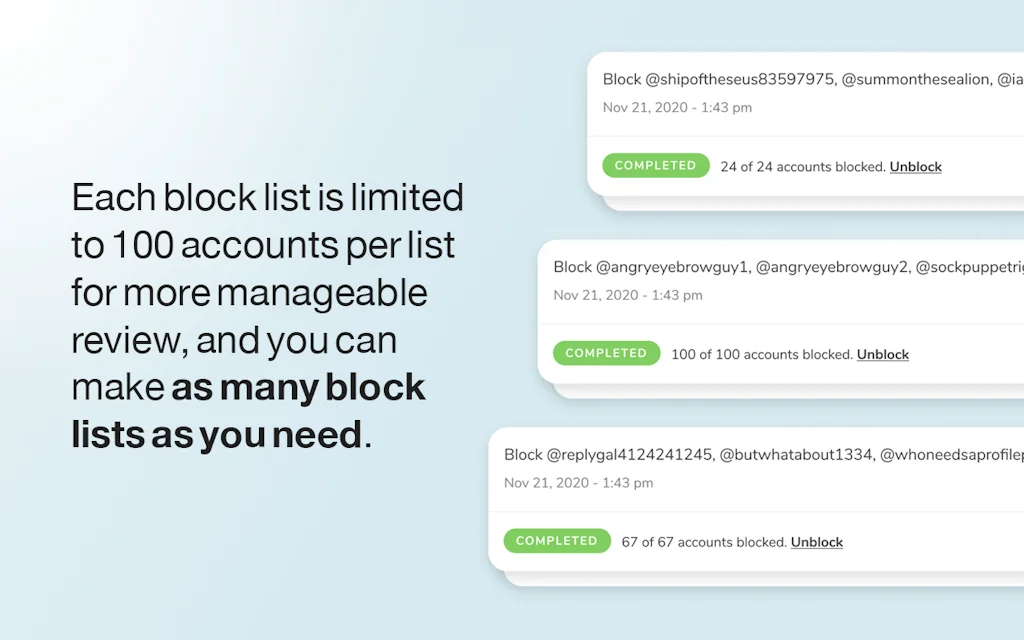Viewport: 1024px width, 640px height.
Task: Click the timestamp on the top block card
Action: tap(678, 107)
